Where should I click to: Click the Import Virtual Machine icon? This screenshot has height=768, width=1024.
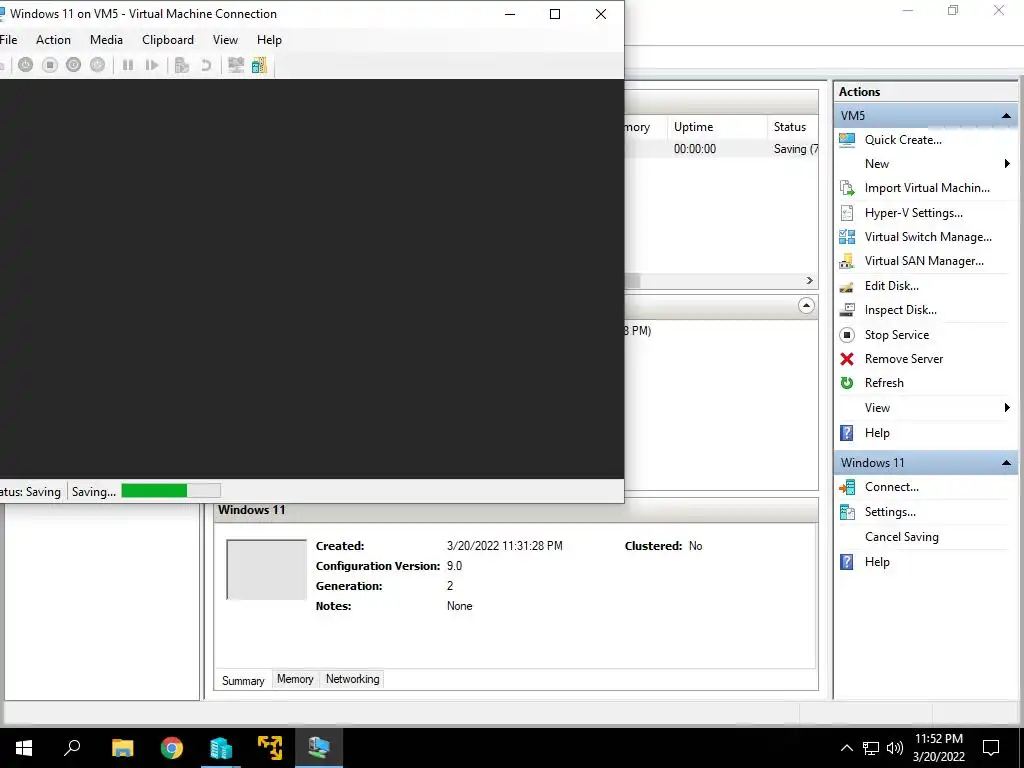click(x=847, y=188)
